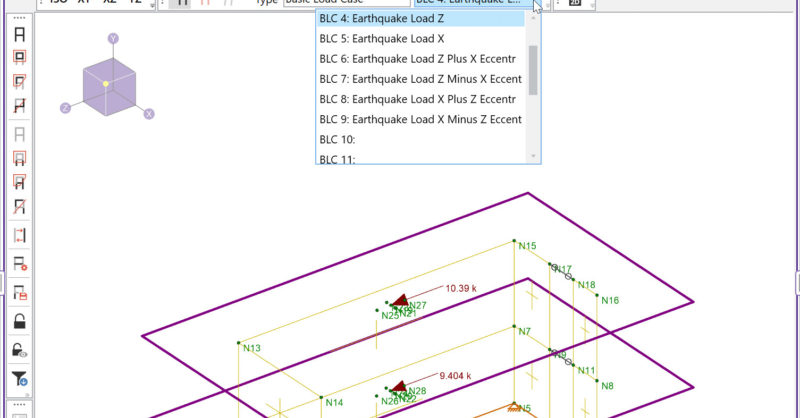Screen dimensions: 800x418
Task: Choose the Line Select tool
Action: click(19, 106)
